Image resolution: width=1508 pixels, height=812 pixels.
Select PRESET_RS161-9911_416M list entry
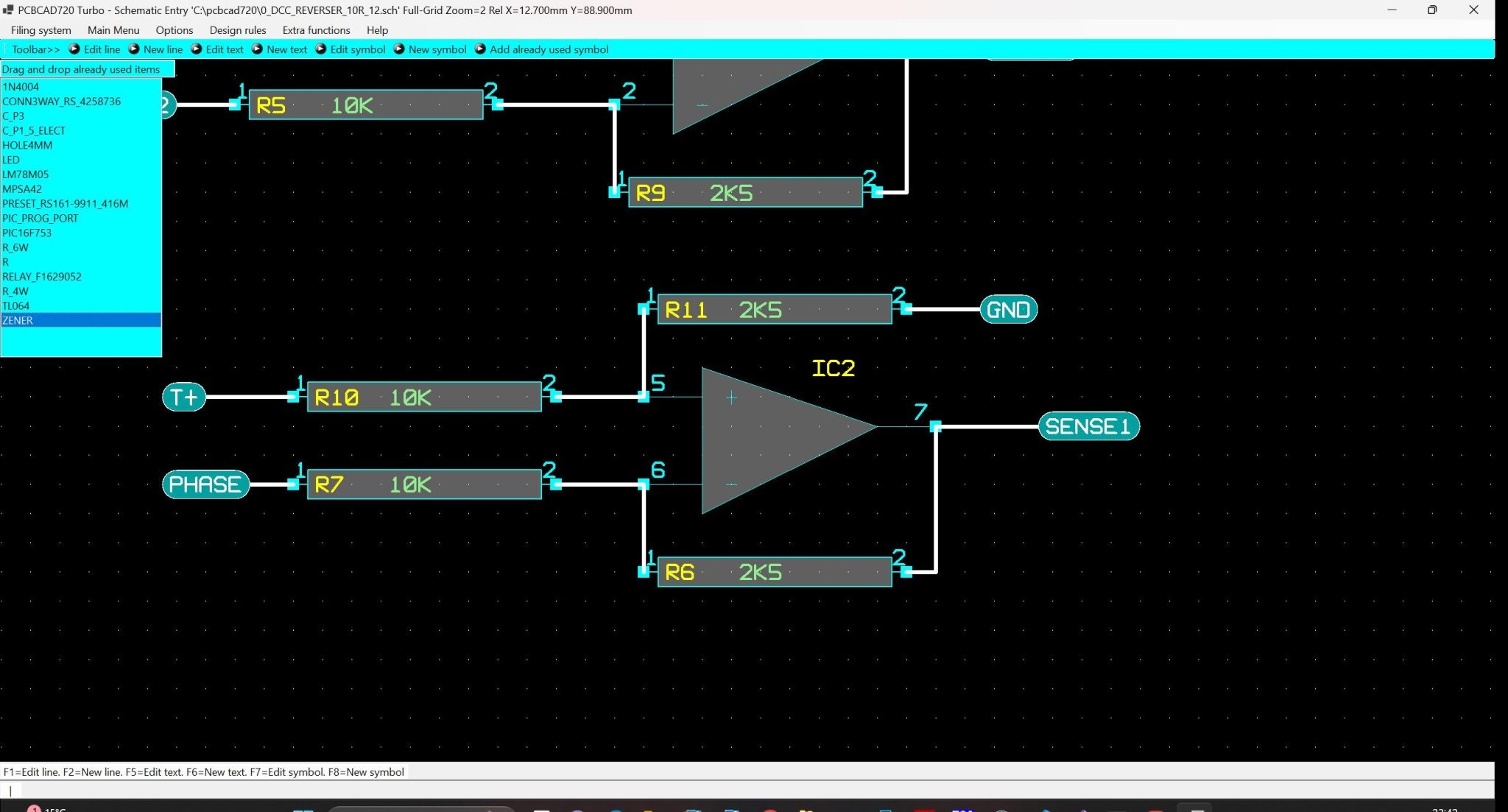(x=81, y=204)
